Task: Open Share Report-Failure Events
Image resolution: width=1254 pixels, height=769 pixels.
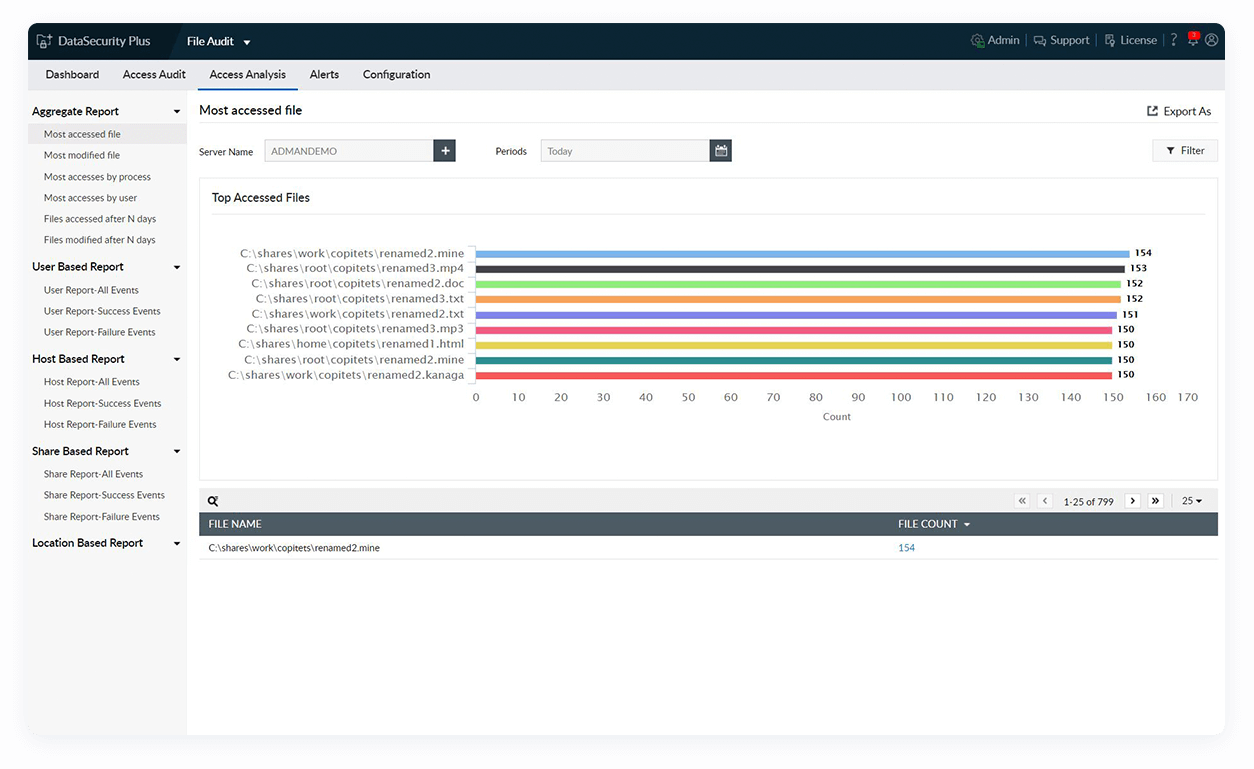Action: pos(102,517)
